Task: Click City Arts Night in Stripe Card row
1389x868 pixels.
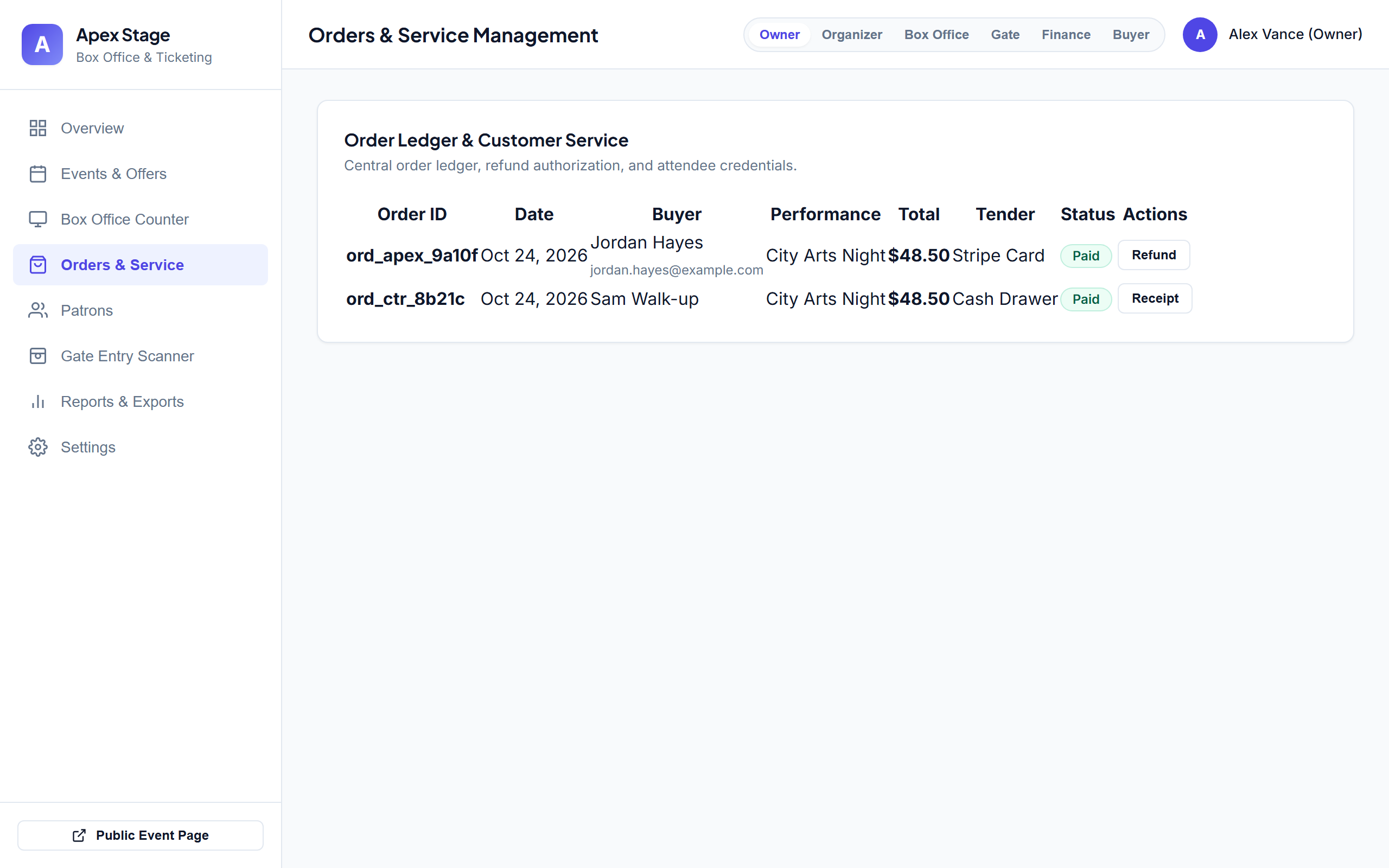Action: point(825,256)
